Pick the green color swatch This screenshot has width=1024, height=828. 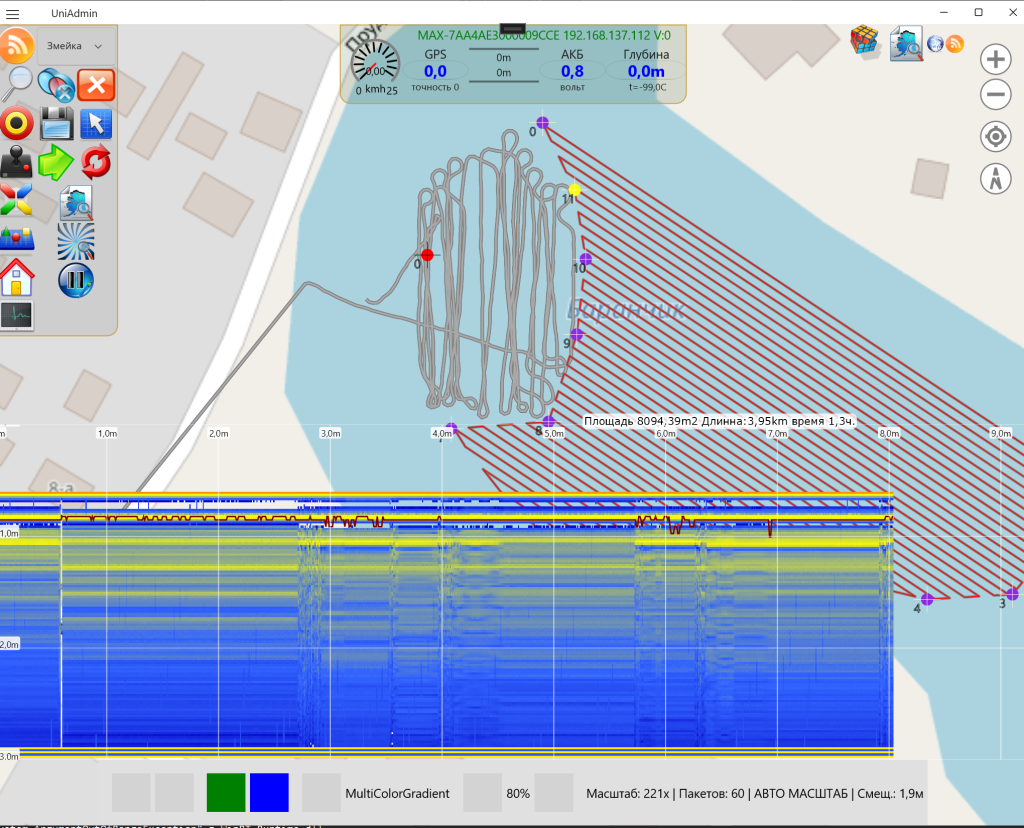226,792
